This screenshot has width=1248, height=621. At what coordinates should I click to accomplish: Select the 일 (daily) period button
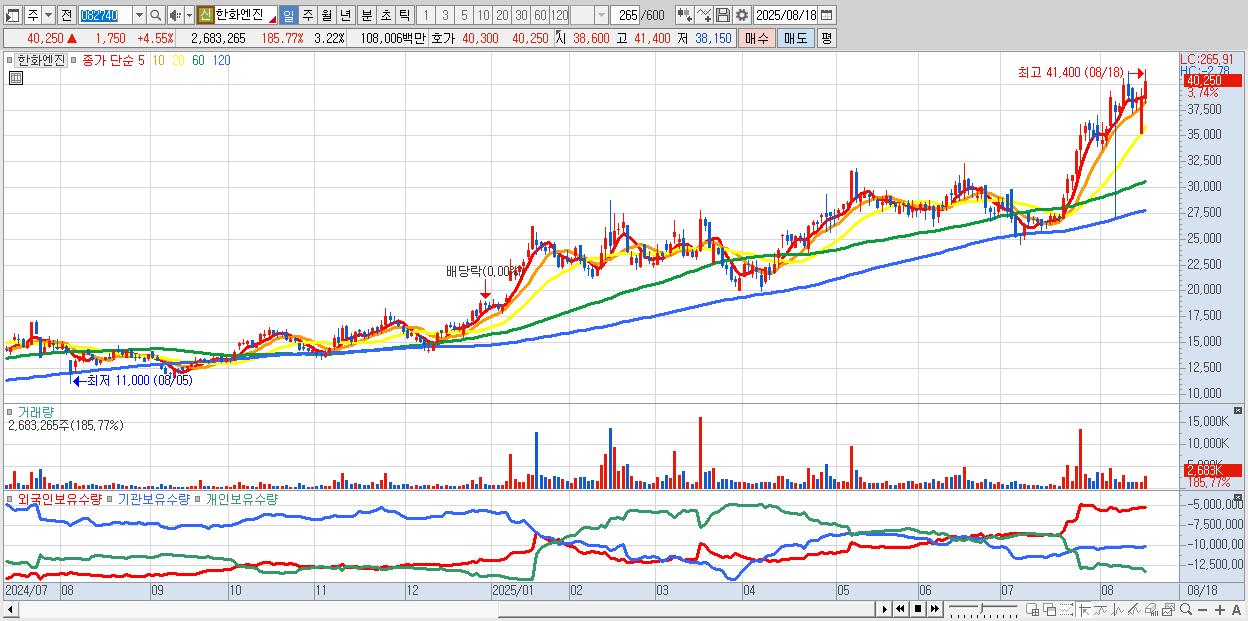[x=288, y=15]
